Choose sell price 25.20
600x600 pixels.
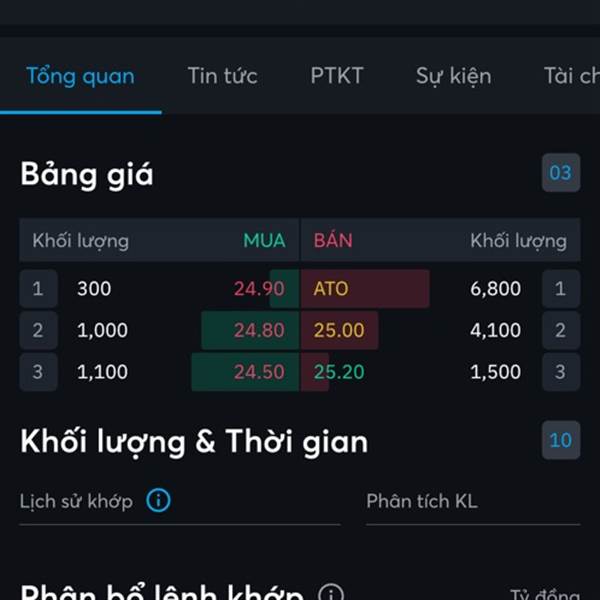339,372
